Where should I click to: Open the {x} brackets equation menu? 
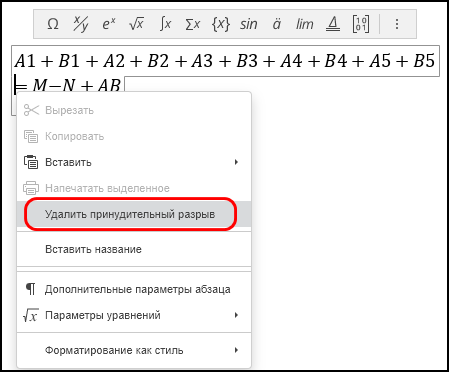pos(221,24)
